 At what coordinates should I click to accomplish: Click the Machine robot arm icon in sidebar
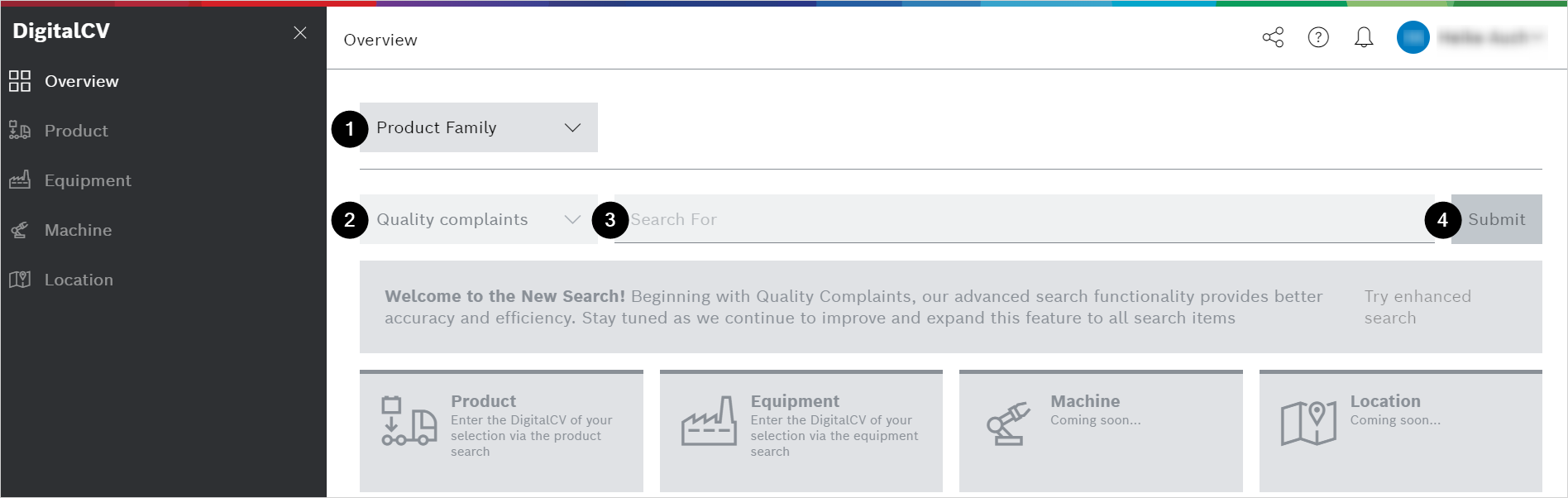(x=20, y=230)
